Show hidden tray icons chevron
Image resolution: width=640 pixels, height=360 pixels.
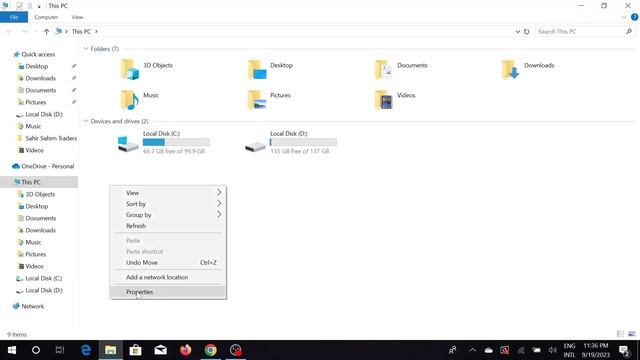pos(472,350)
